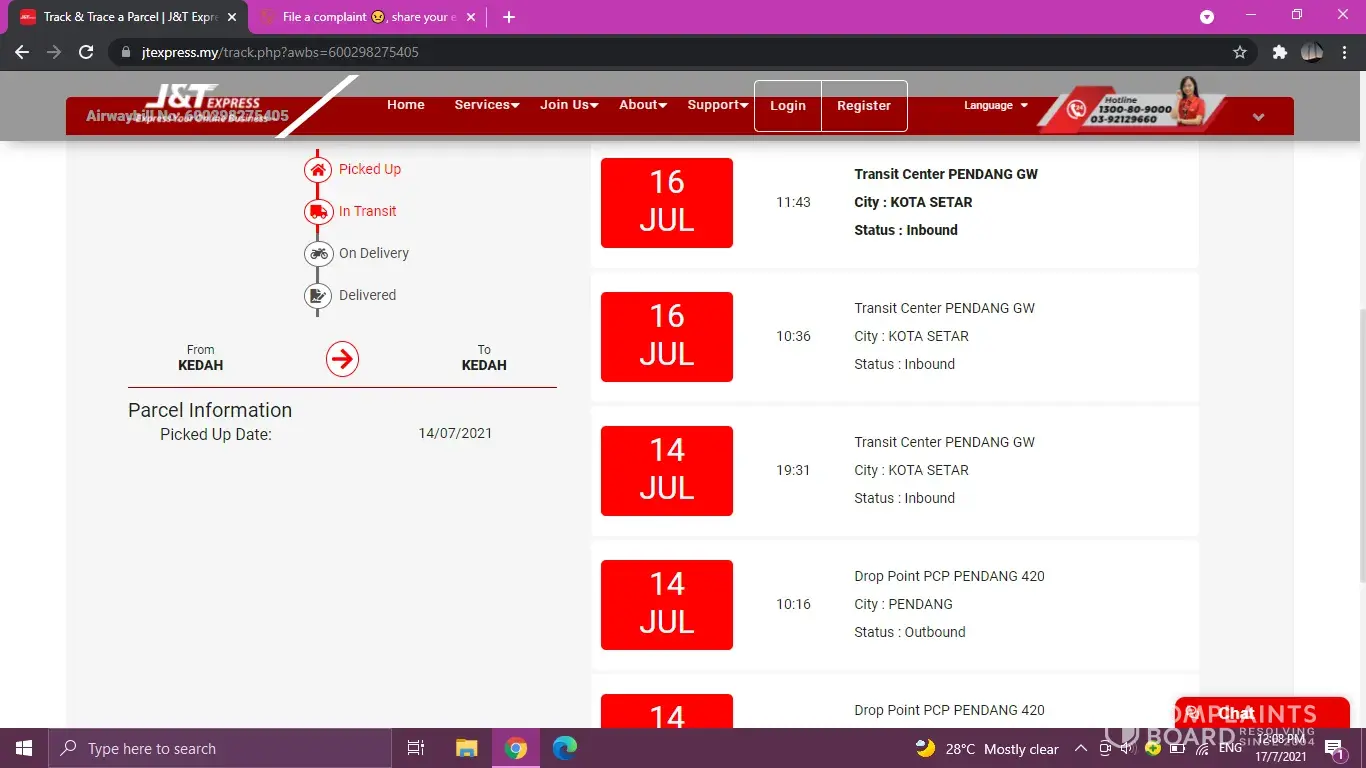
Task: Open Chrome's tab search dropdown
Action: click(1207, 17)
